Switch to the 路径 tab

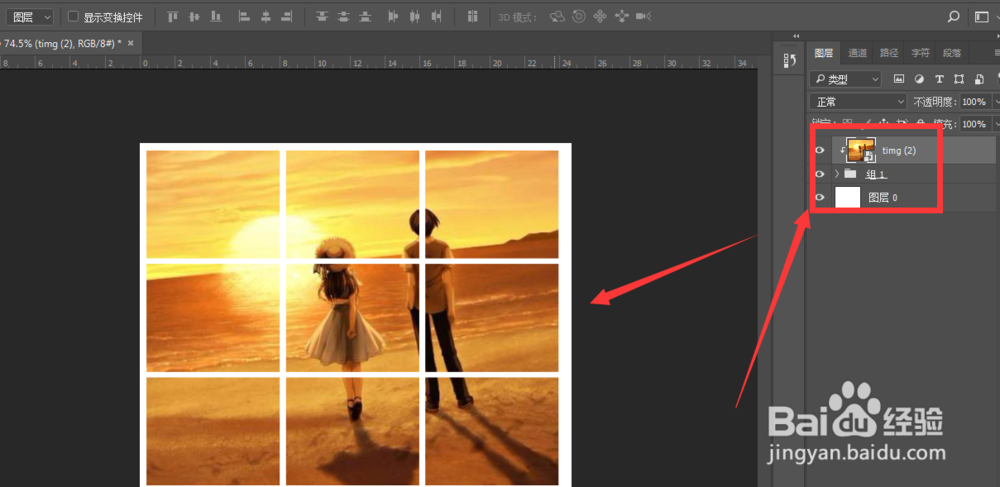click(889, 53)
